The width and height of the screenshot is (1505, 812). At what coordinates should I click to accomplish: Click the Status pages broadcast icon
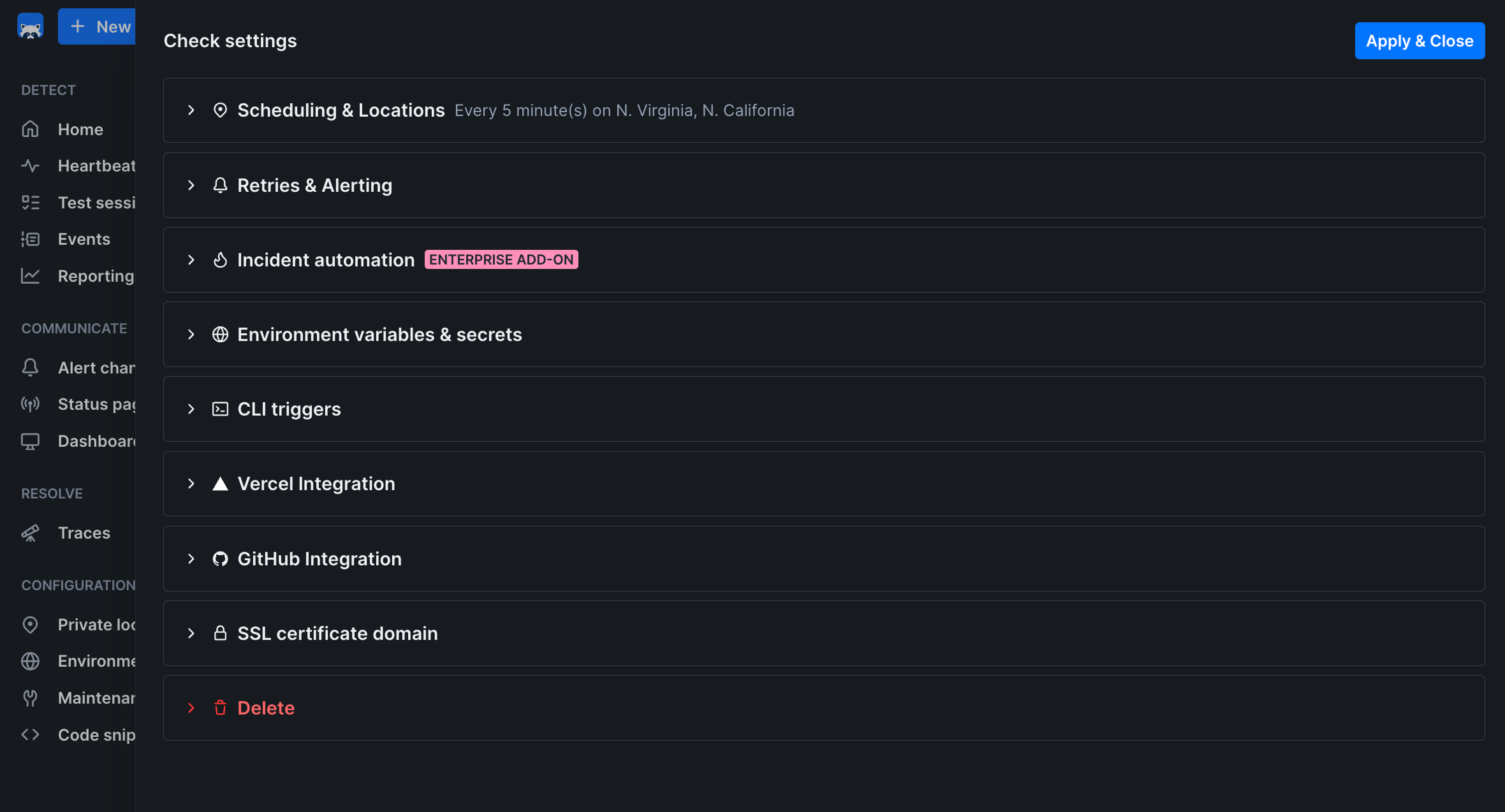pos(30,404)
